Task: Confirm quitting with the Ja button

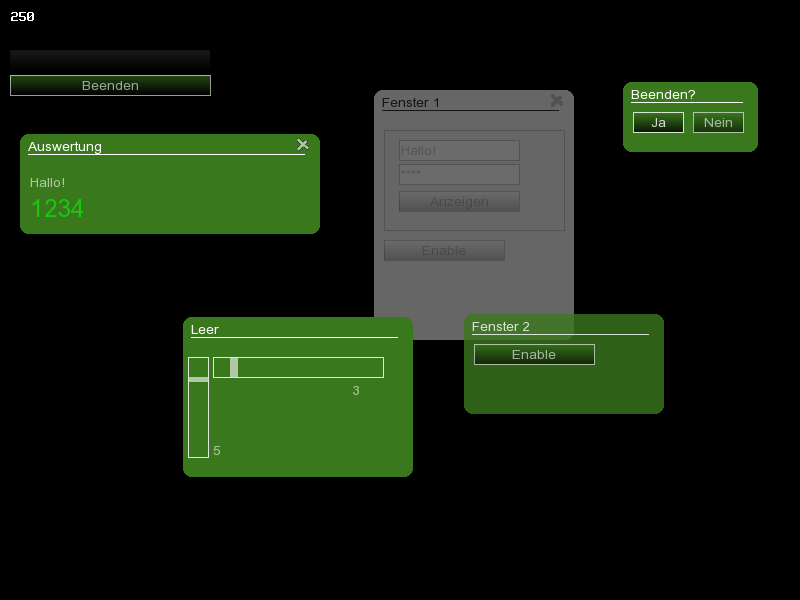Action: coord(658,123)
